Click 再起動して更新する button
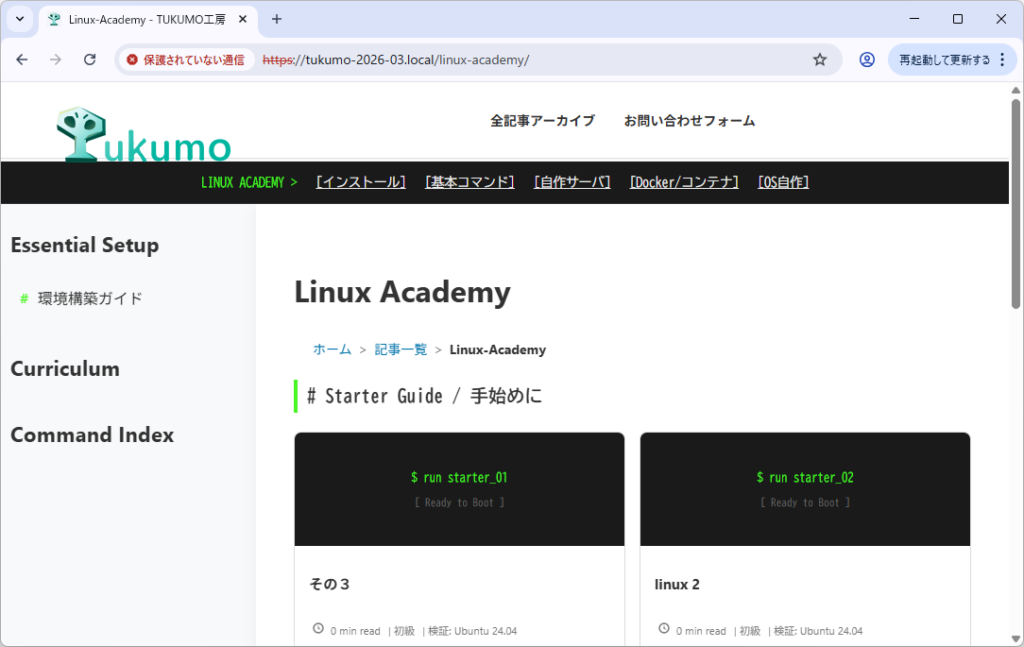 pyautogui.click(x=944, y=60)
